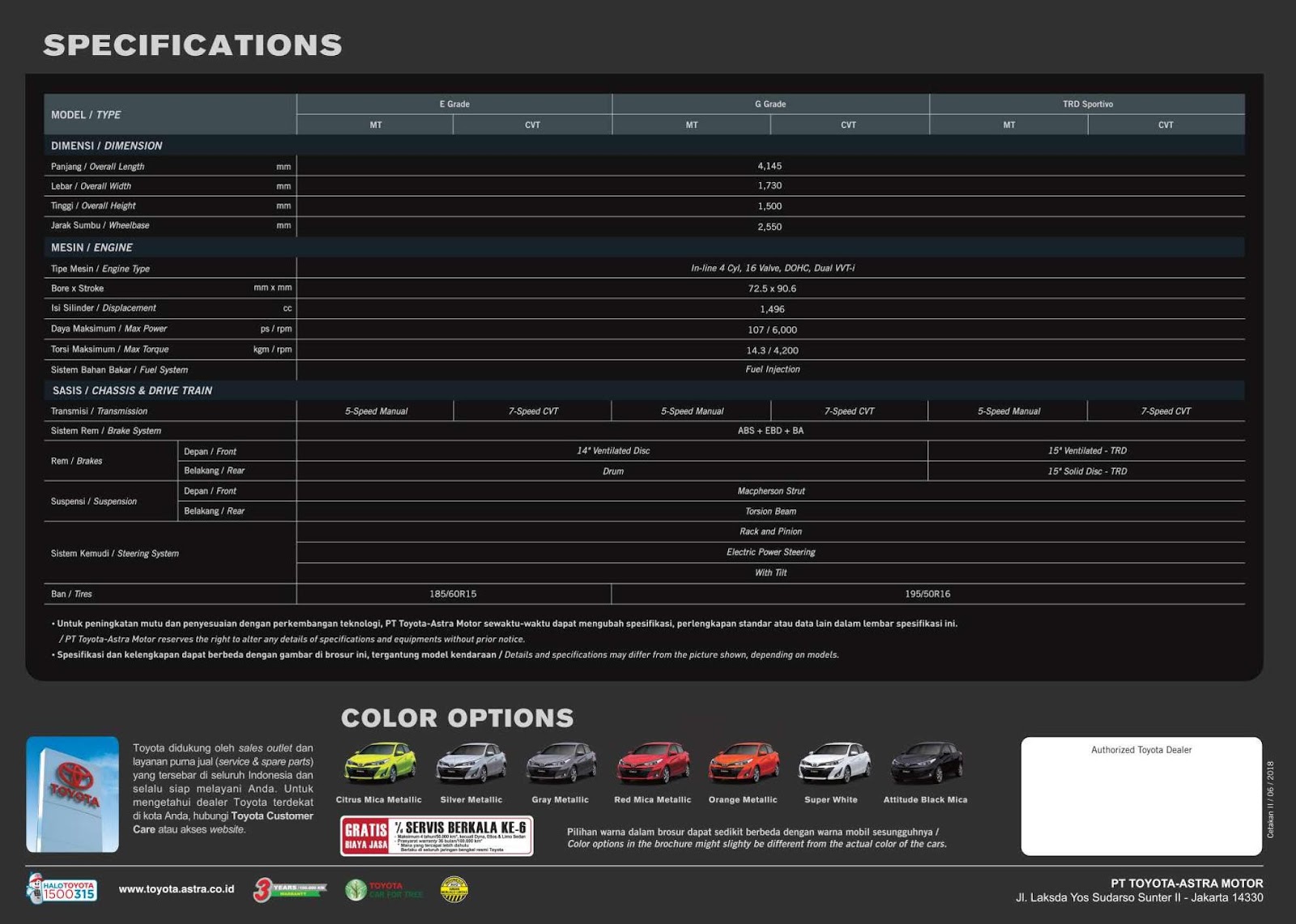Click the SASIS / CHASSIS & DRIVE TRAIN heading
The image size is (1296, 924).
click(132, 390)
